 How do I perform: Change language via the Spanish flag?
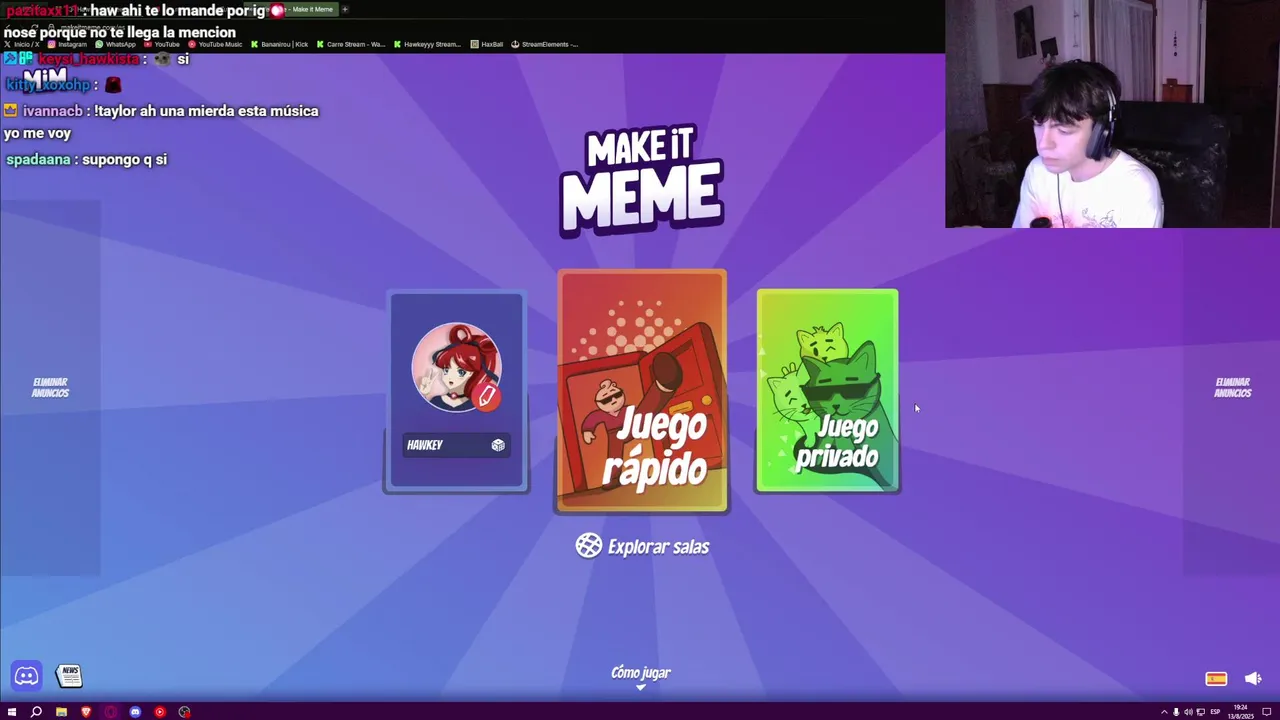[x=1216, y=679]
